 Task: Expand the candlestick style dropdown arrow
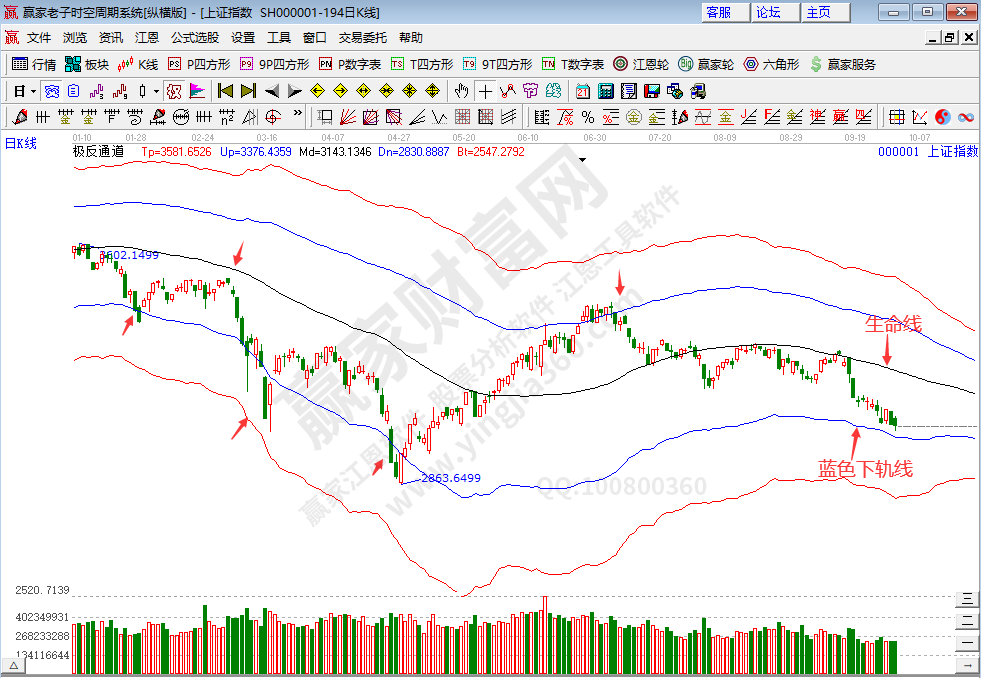click(x=156, y=91)
